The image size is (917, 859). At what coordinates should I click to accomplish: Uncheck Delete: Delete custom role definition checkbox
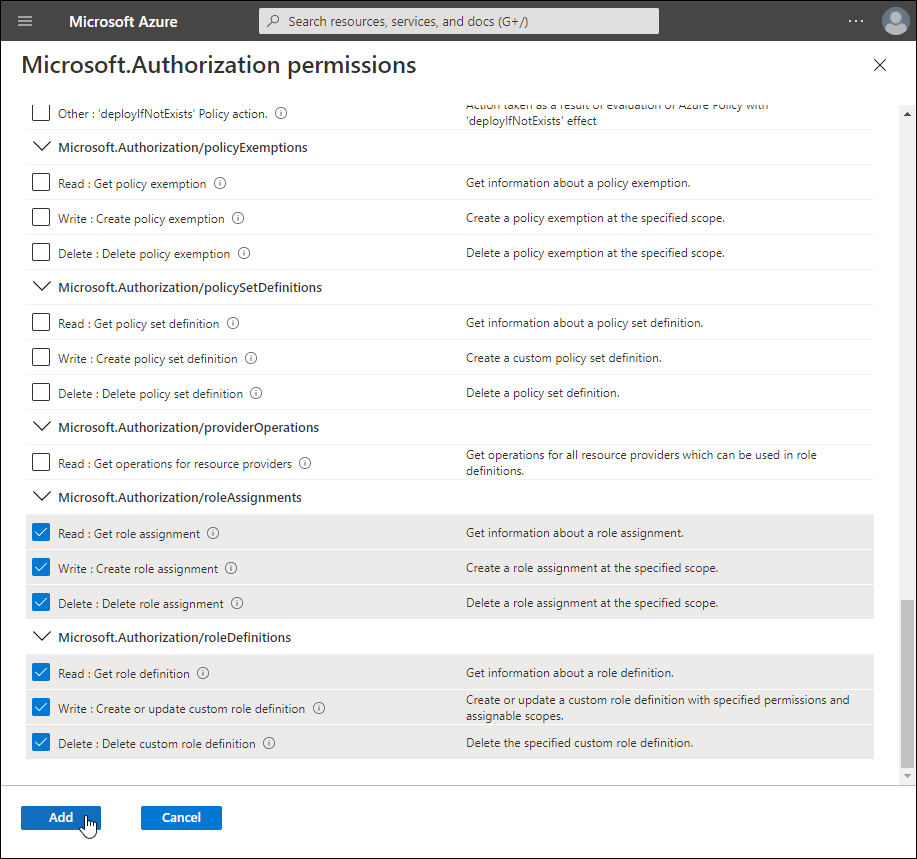click(41, 742)
